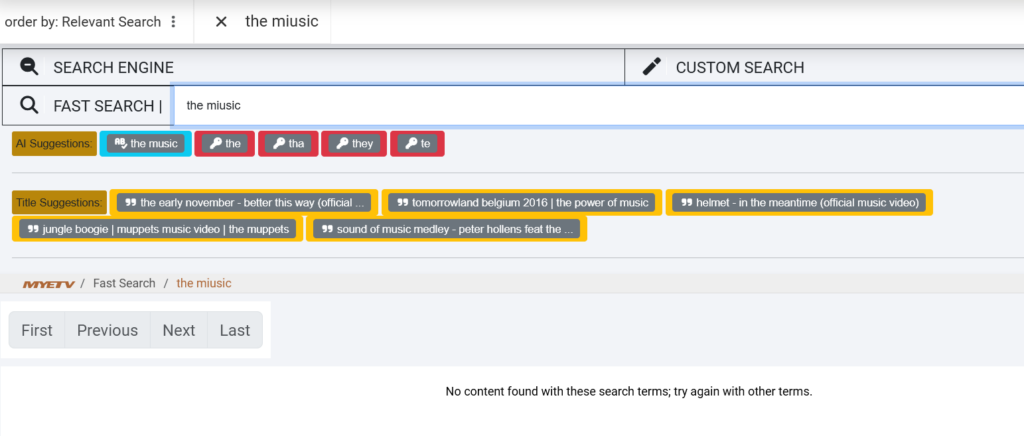Choose 'sound of music medley' title suggestion

tap(447, 228)
